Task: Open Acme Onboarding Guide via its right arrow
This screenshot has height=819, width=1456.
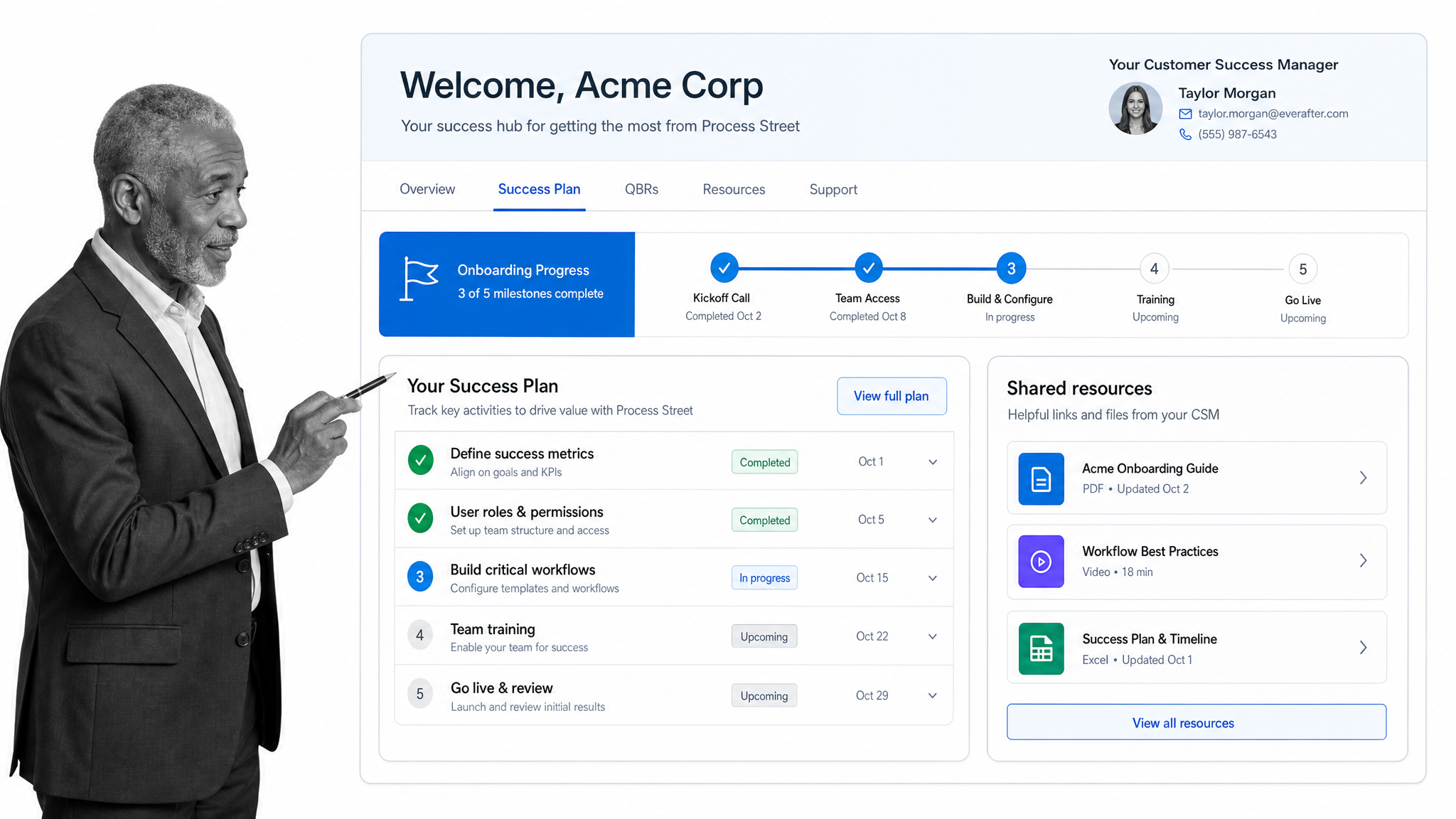Action: [x=1363, y=478]
